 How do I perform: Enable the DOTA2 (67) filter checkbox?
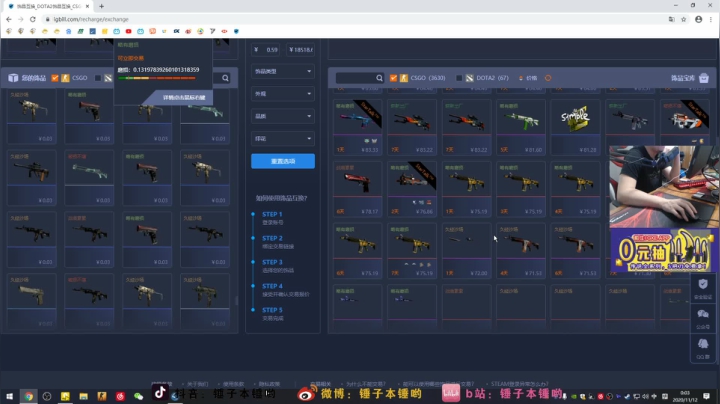pyautogui.click(x=459, y=78)
